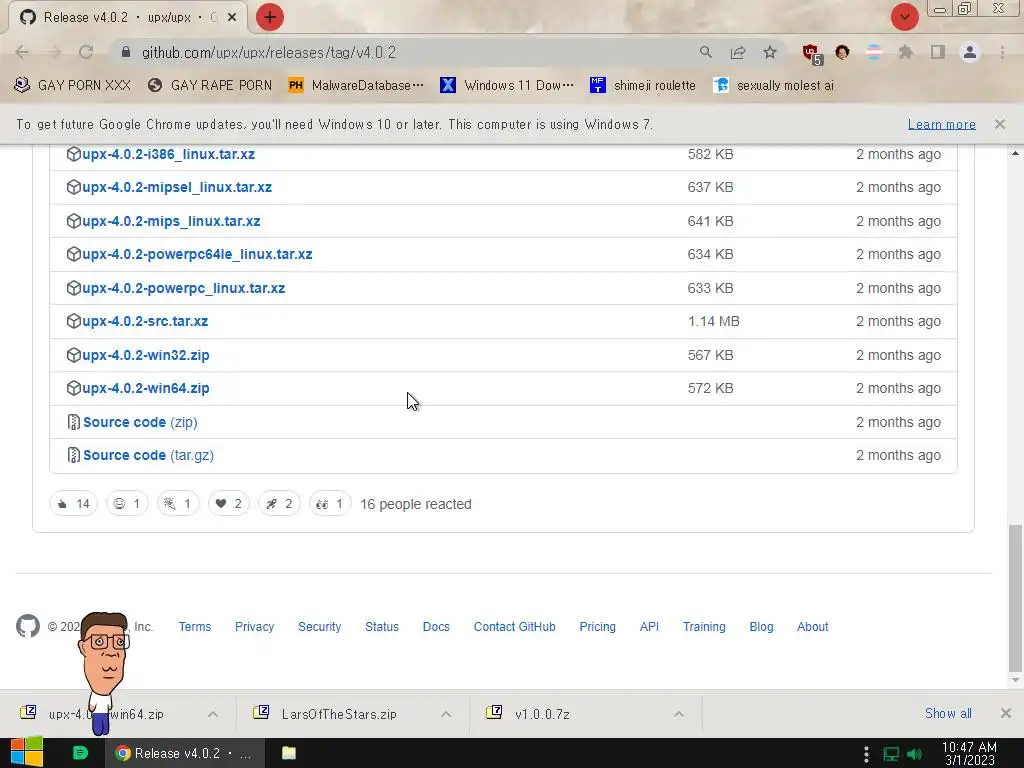
Task: Open the API footer link
Action: pos(649,626)
